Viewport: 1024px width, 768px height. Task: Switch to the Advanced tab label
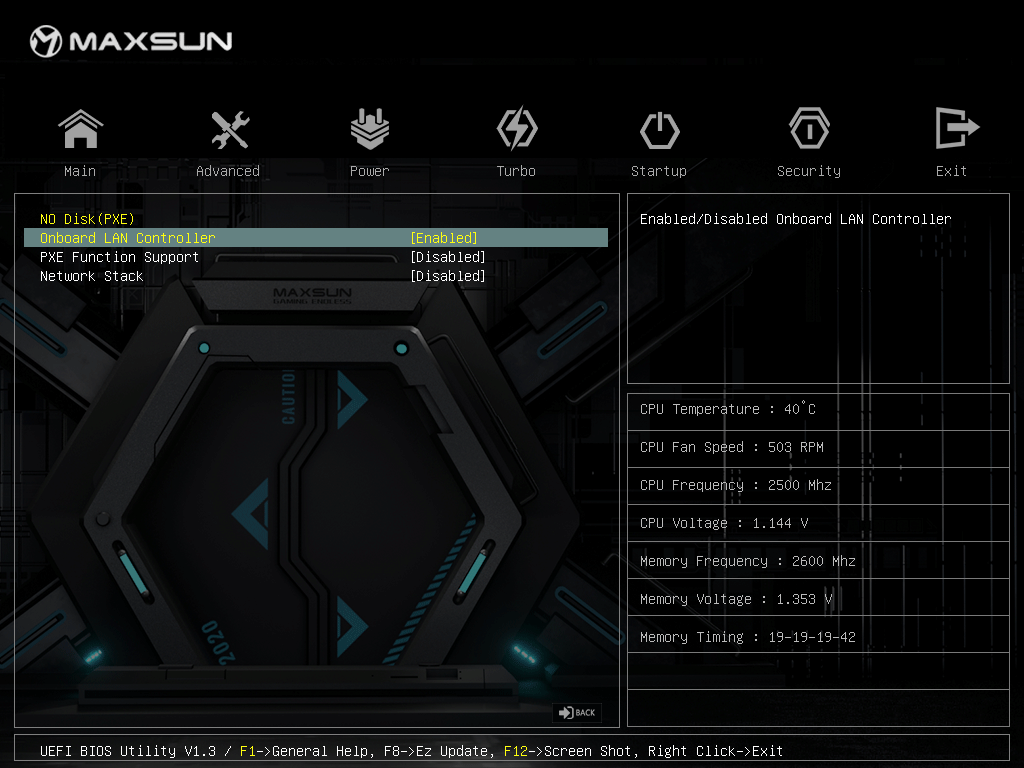click(228, 171)
